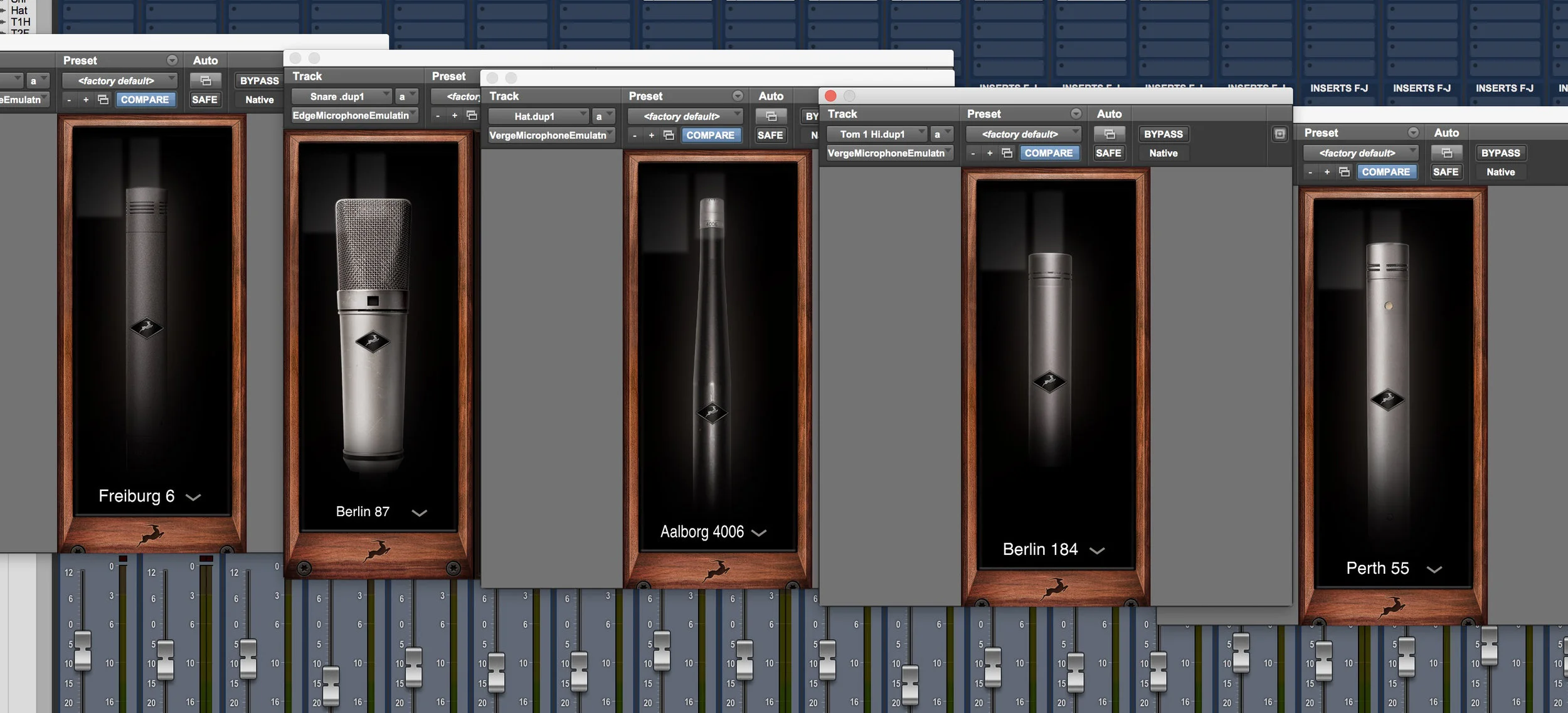Open insert position 'a' selector beside Tom 1 Hi.dup1
1568x713 pixels.
[941, 134]
